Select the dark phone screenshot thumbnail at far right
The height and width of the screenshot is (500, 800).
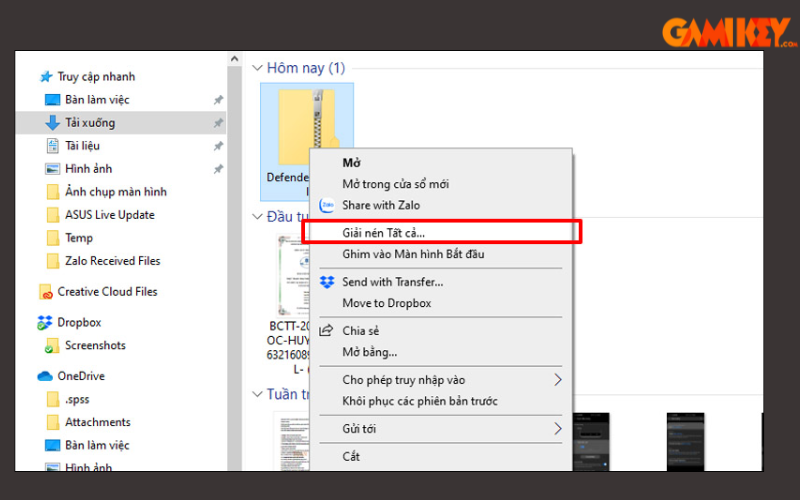click(x=685, y=441)
